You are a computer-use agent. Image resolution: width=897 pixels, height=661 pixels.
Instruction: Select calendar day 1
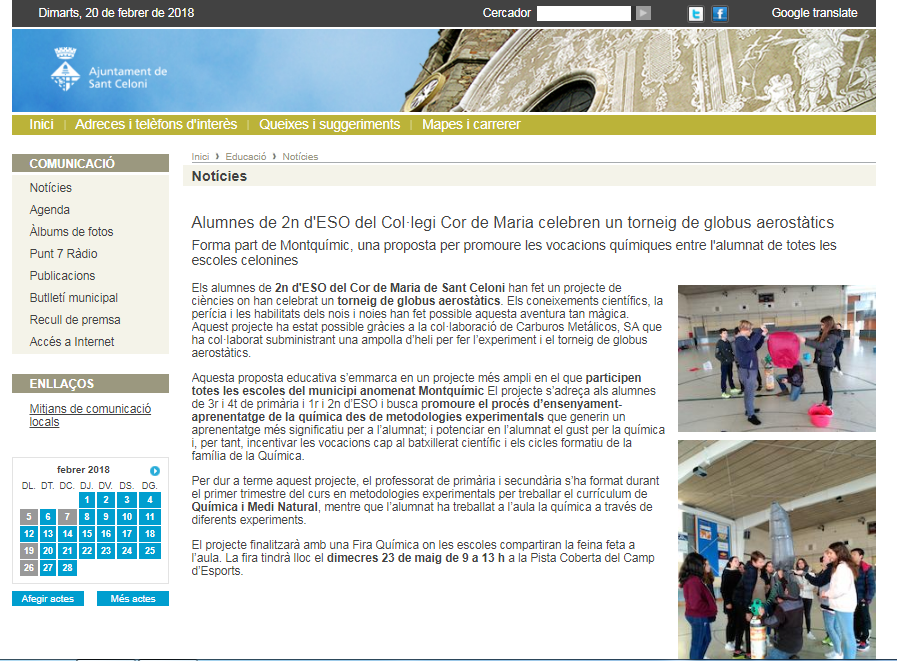point(87,500)
